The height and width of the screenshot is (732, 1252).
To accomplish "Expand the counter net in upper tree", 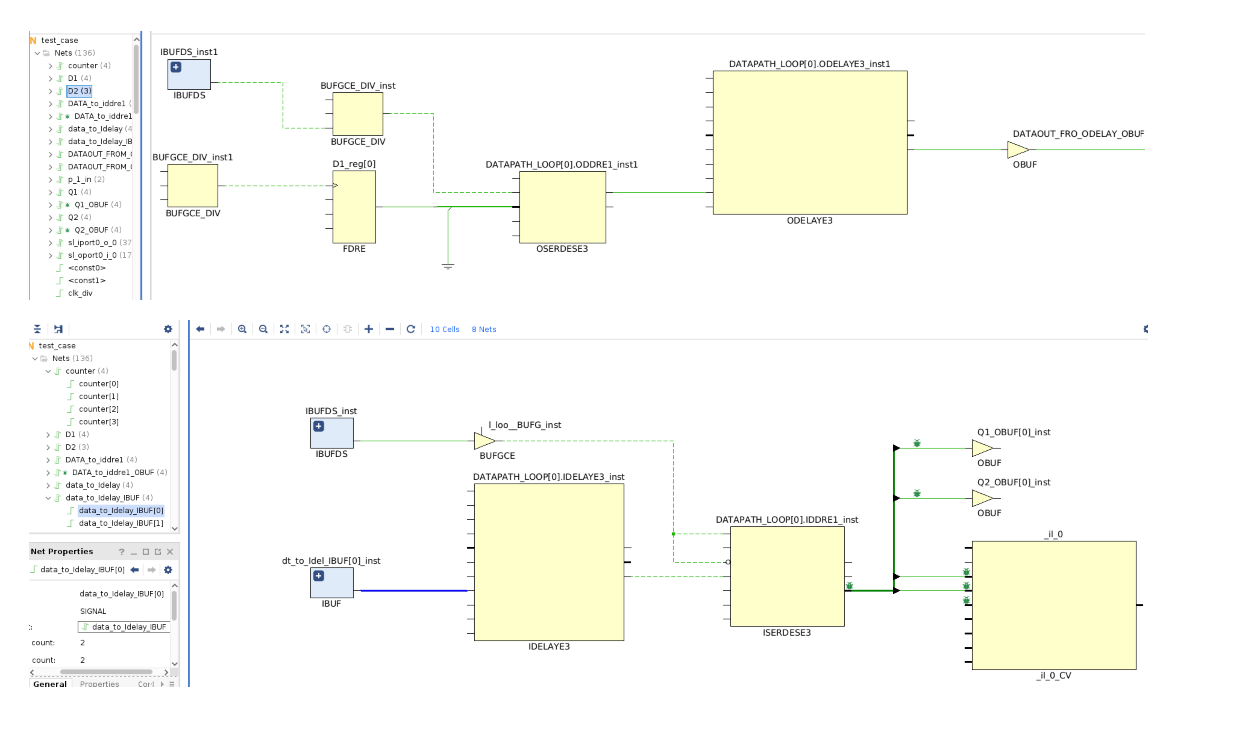I will 50,65.
